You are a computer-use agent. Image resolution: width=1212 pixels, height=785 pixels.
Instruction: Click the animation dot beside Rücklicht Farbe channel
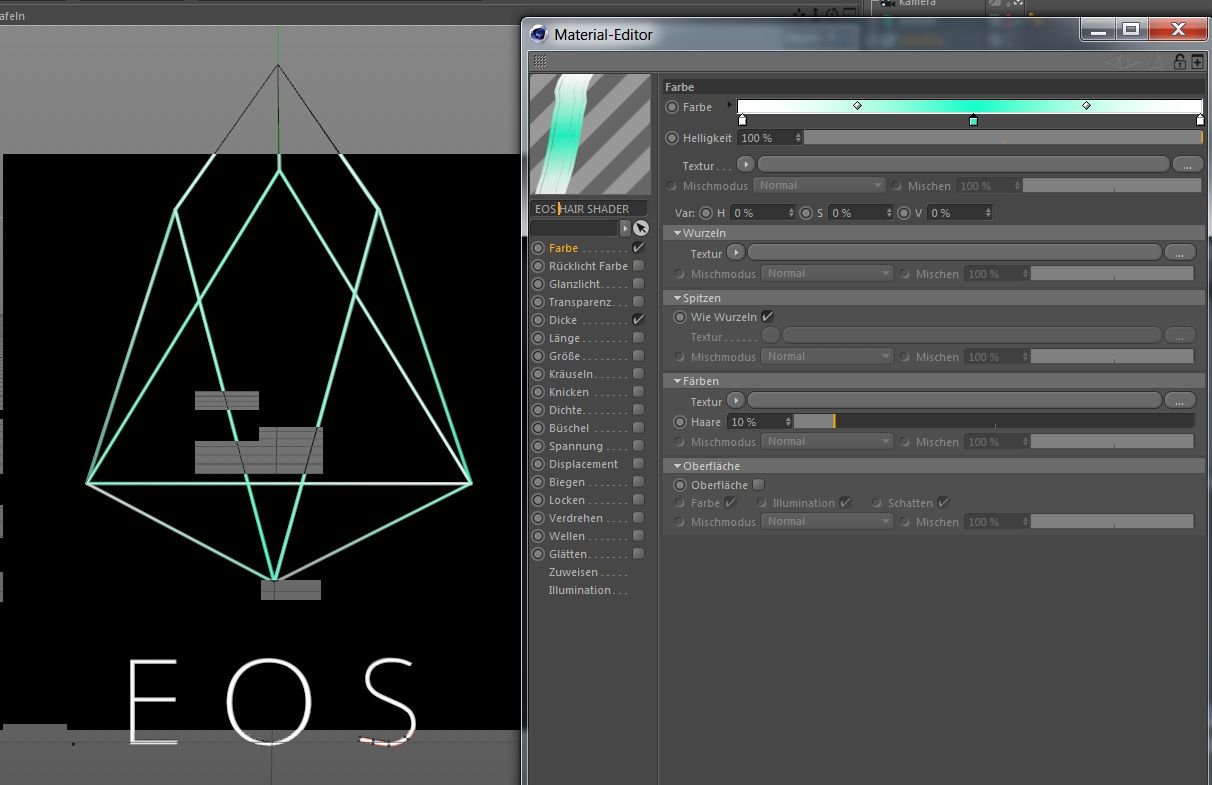pyautogui.click(x=538, y=266)
